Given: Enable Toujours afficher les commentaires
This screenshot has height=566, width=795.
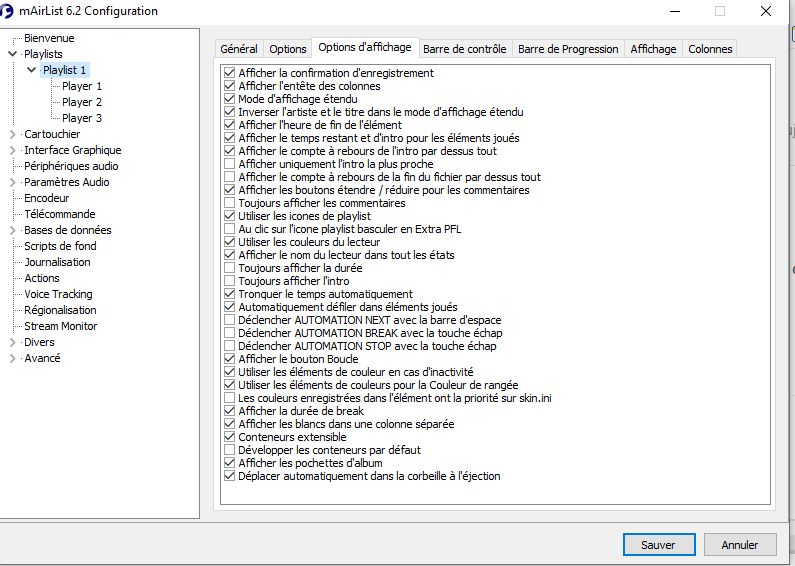Looking at the screenshot, I should pyautogui.click(x=230, y=203).
